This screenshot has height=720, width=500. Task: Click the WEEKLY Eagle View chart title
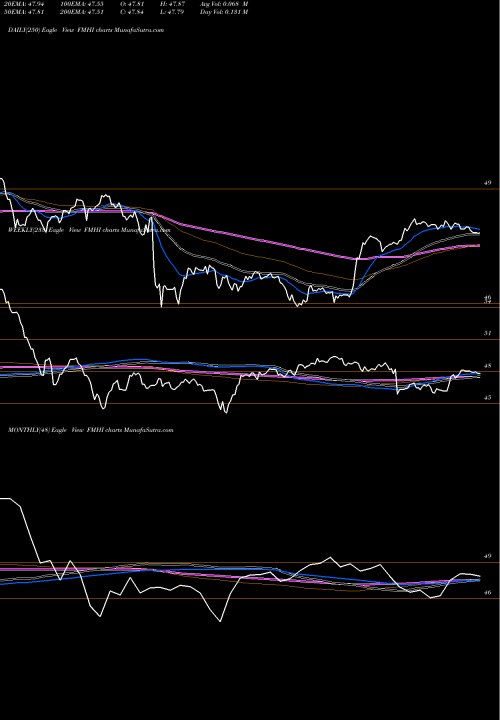click(89, 230)
